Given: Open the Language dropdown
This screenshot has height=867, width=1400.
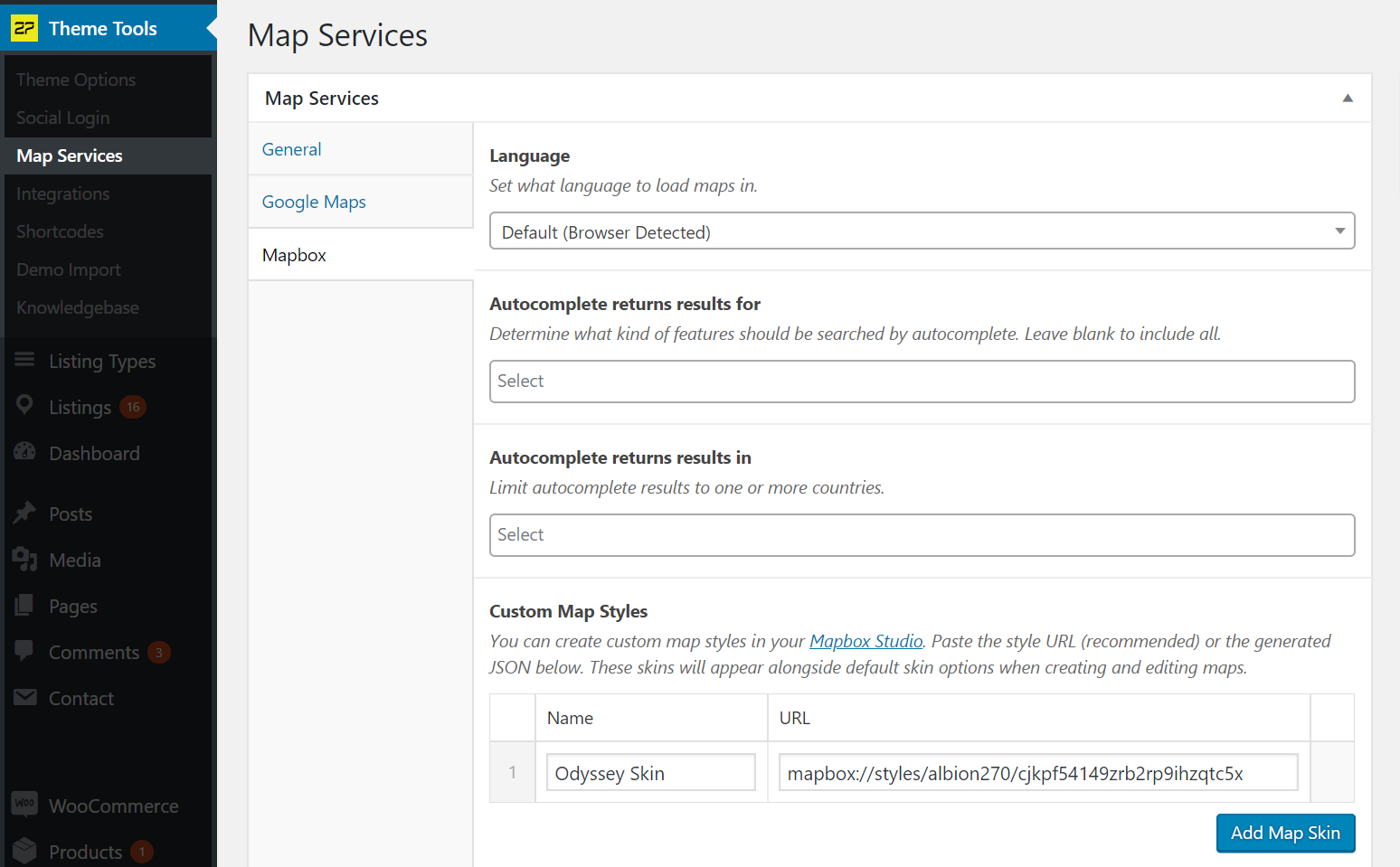Looking at the screenshot, I should (x=922, y=231).
